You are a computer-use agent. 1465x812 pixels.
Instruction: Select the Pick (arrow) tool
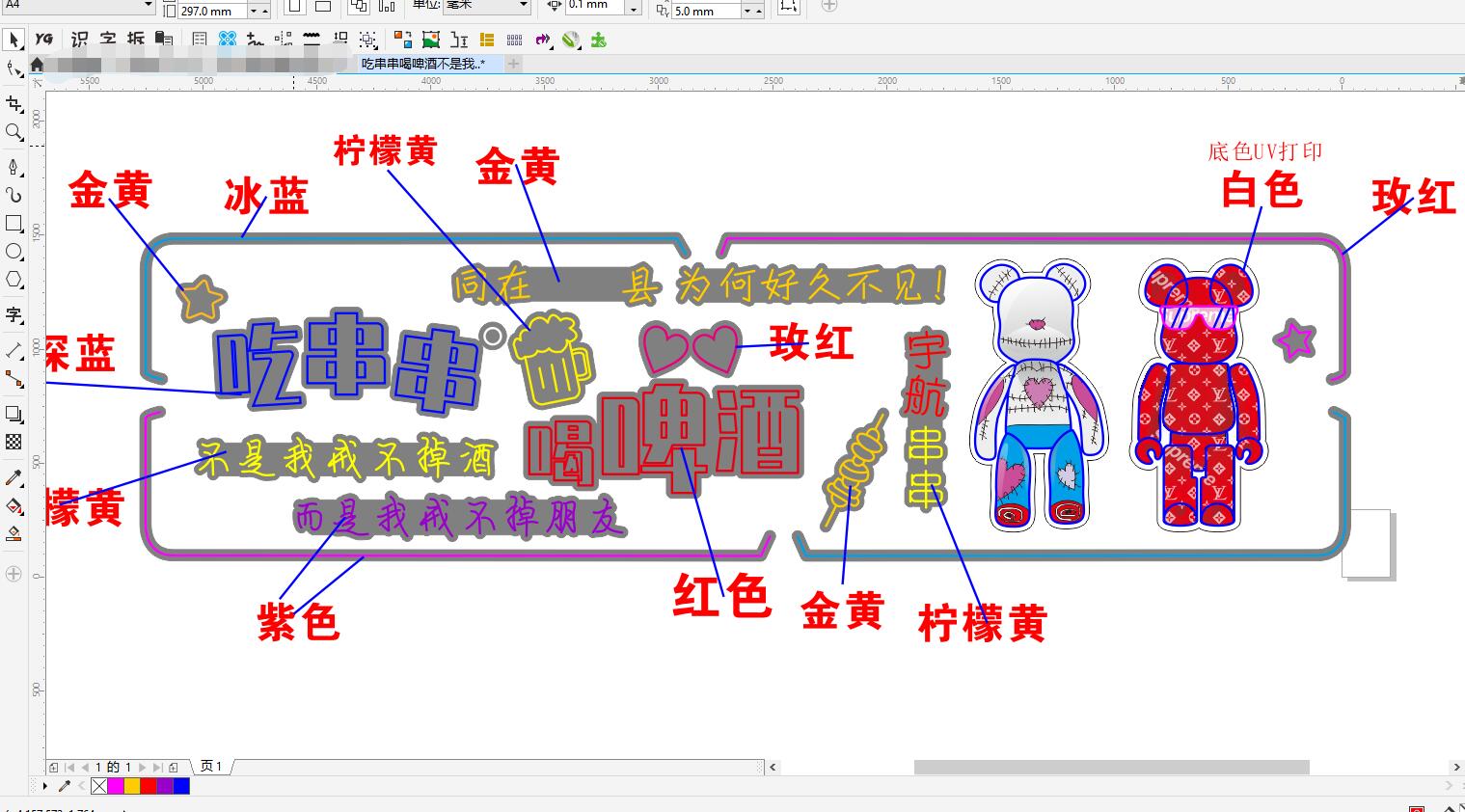[14, 40]
